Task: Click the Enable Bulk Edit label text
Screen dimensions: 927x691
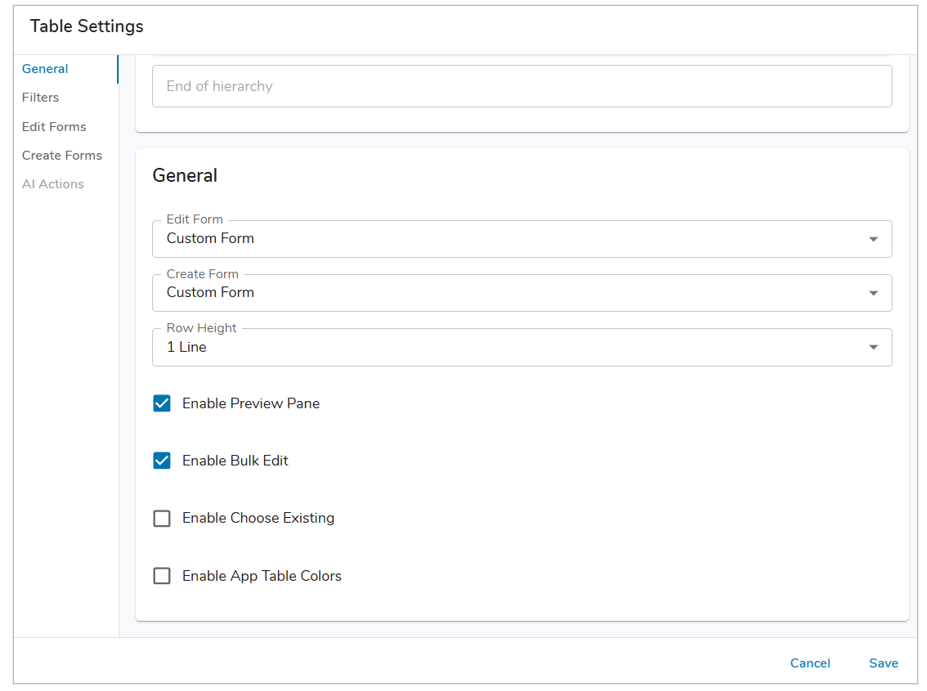Action: click(x=235, y=461)
